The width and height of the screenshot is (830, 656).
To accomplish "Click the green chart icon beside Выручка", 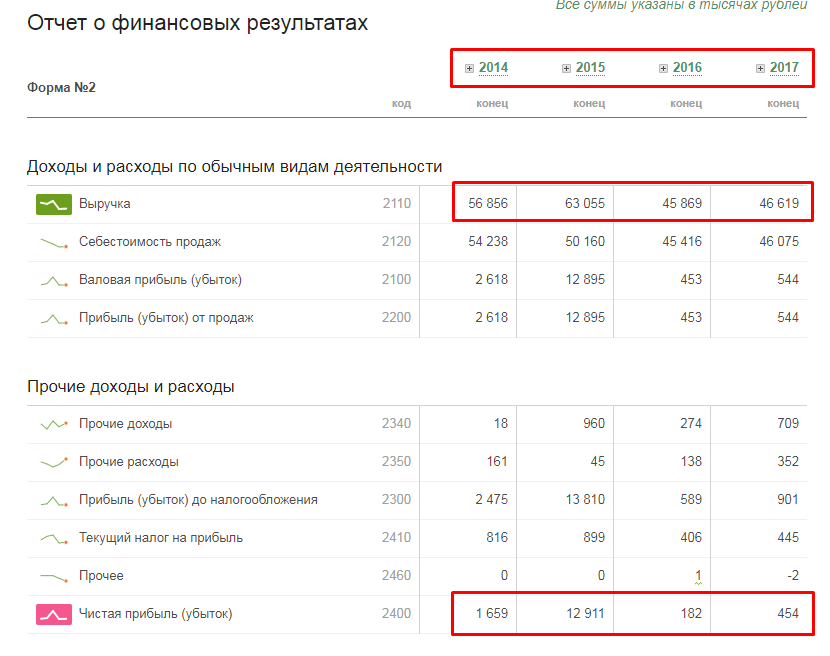I will coord(53,204).
